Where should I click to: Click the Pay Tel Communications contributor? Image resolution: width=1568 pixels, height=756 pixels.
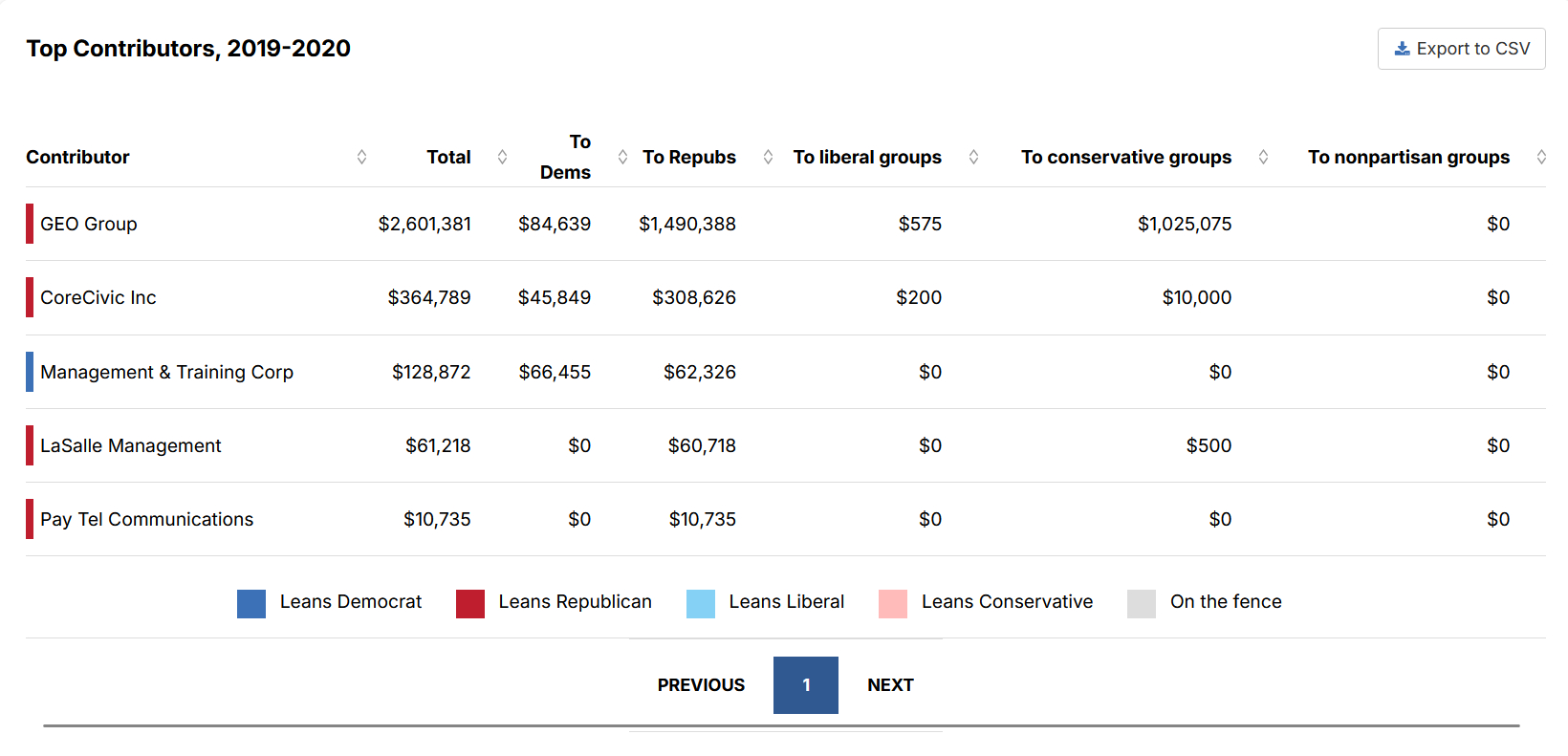click(146, 519)
